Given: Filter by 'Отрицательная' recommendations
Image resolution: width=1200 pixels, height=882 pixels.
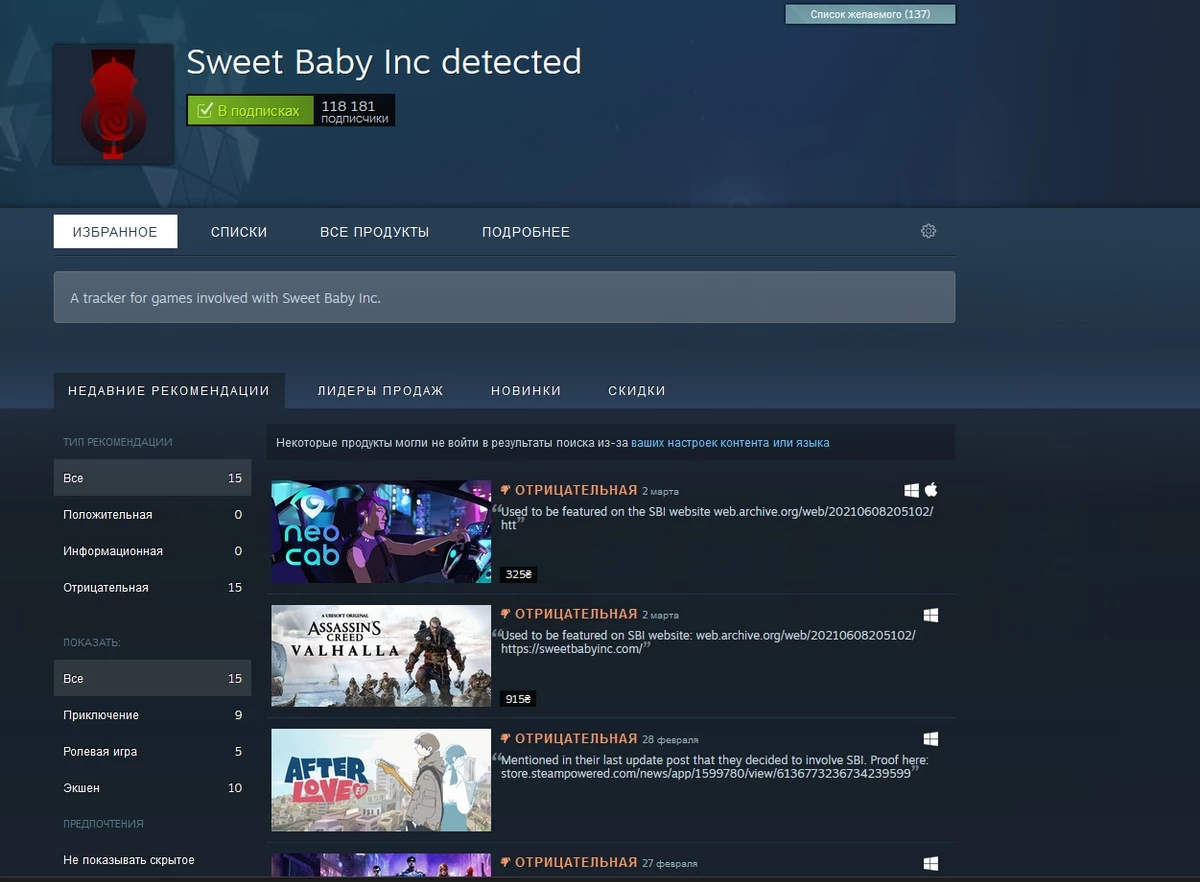Looking at the screenshot, I should point(152,587).
